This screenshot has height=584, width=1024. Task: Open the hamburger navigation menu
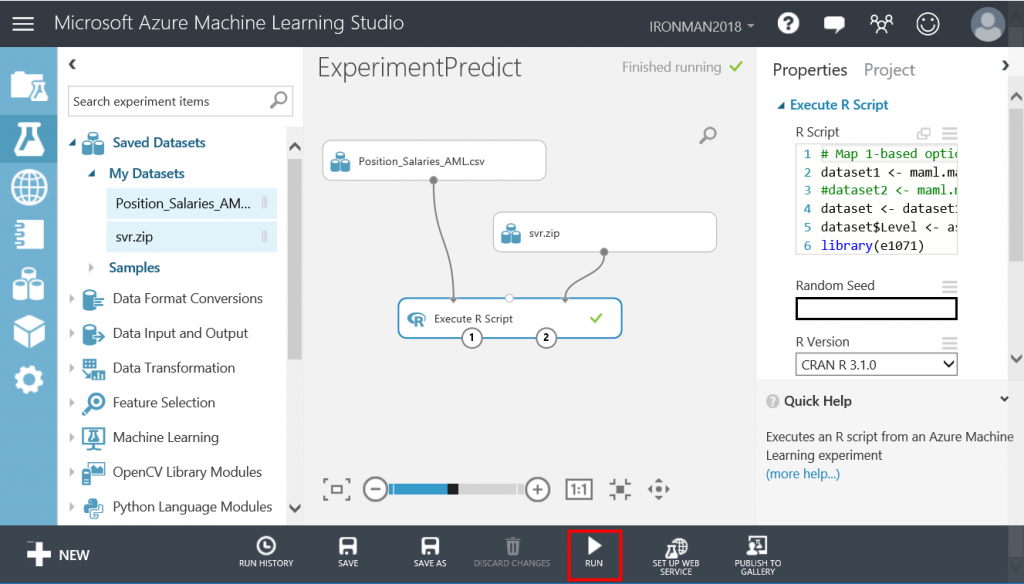pyautogui.click(x=23, y=24)
